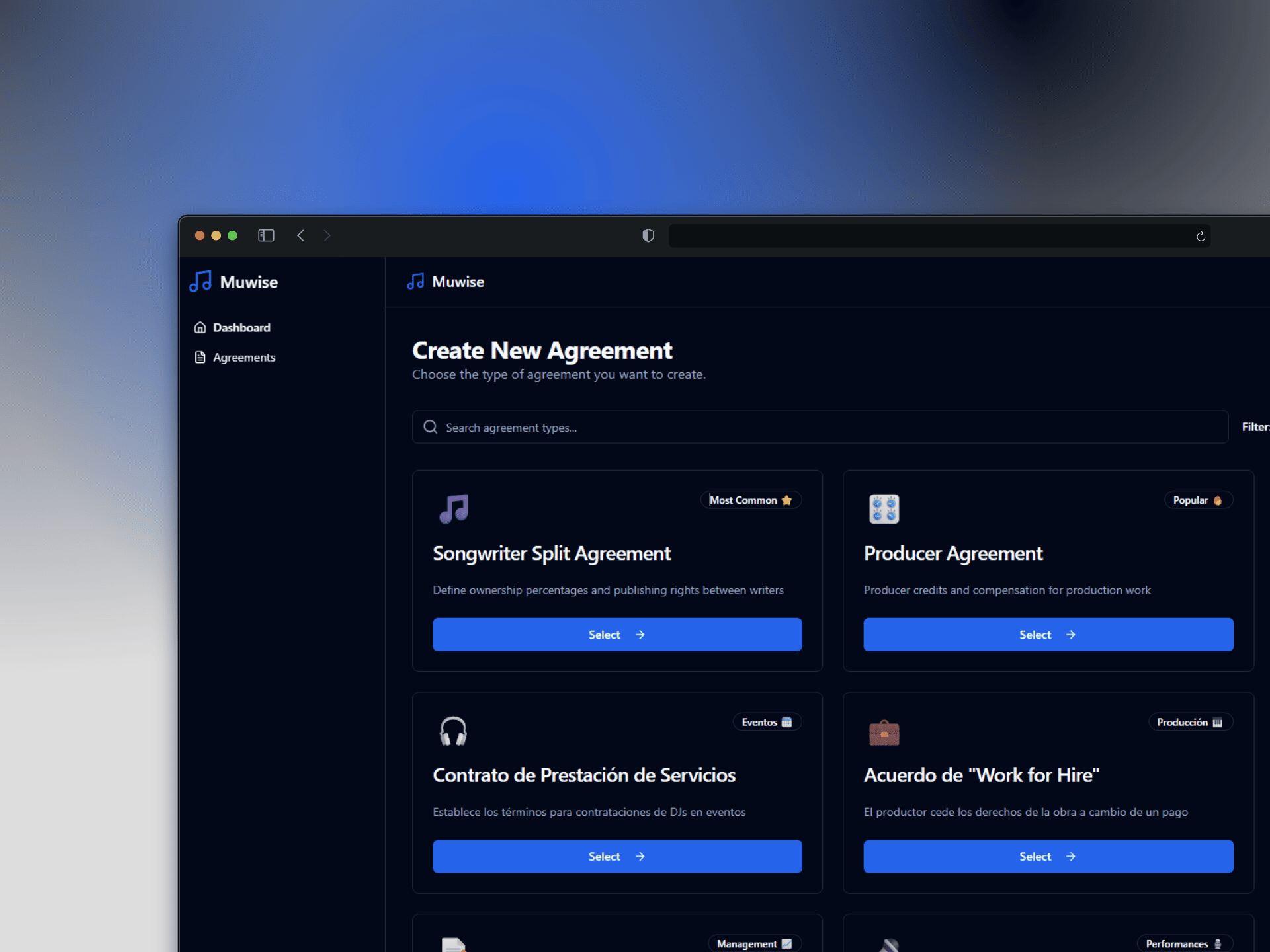Go forward with the browser forward arrow

[327, 235]
